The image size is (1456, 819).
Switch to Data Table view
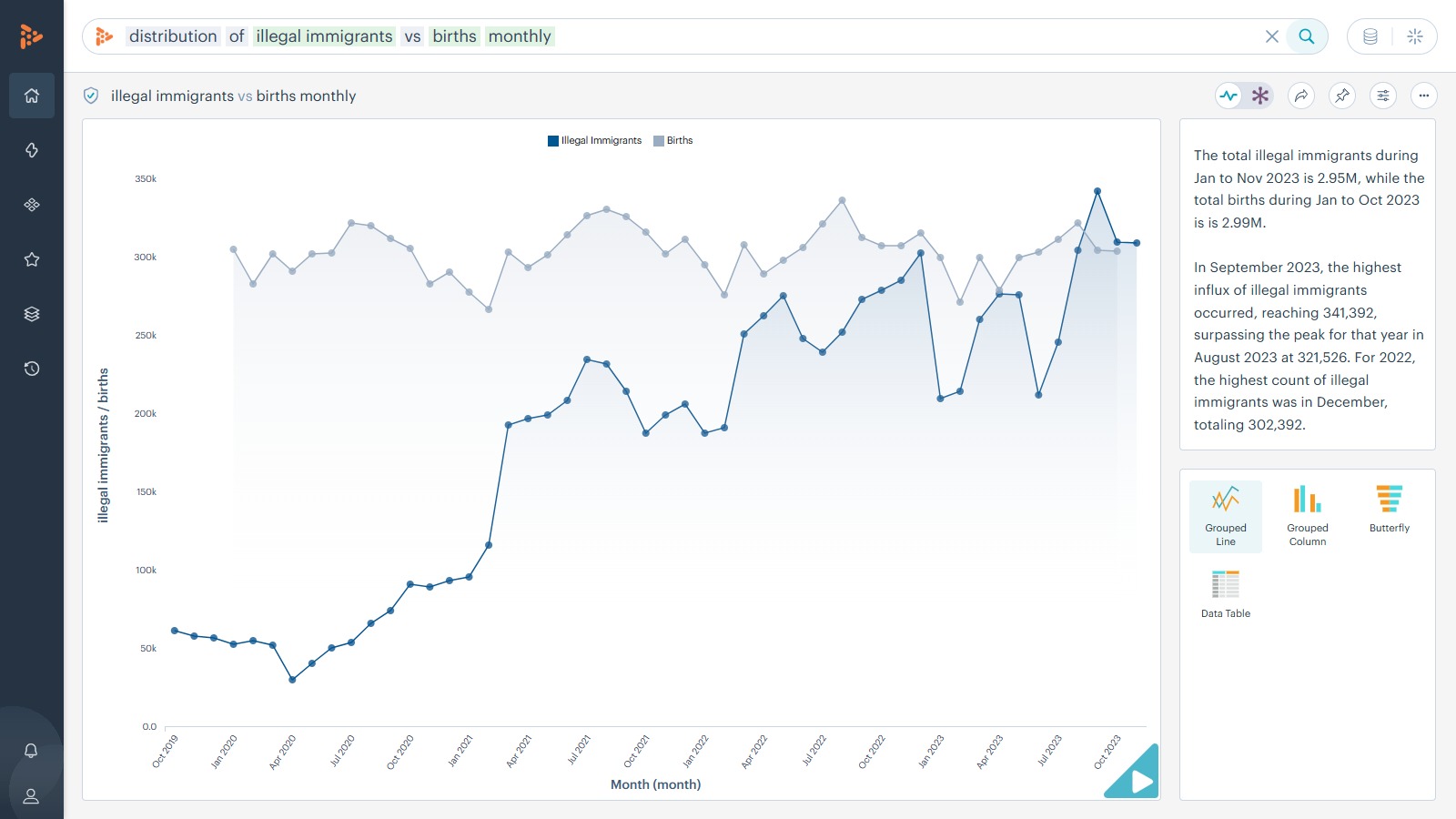click(x=1226, y=594)
